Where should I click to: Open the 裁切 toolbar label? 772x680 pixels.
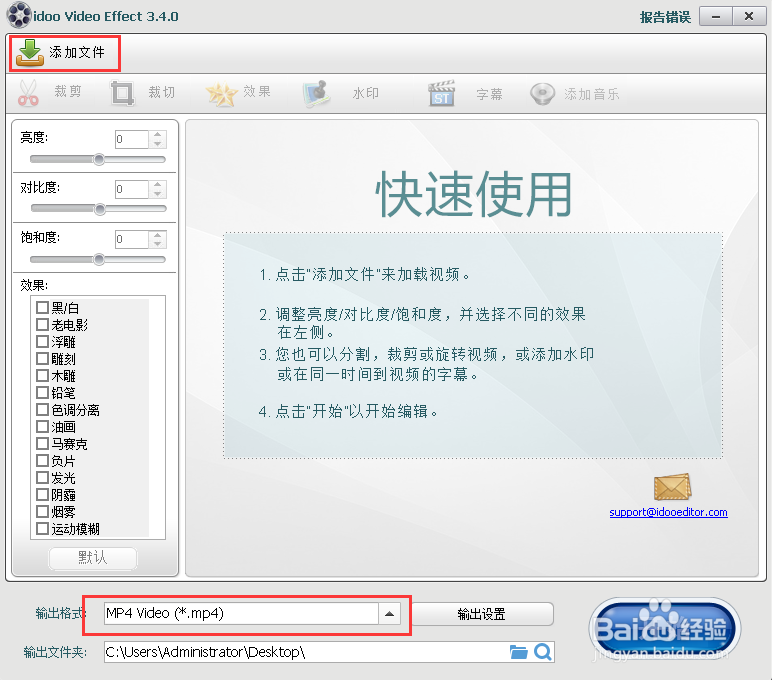click(x=161, y=92)
